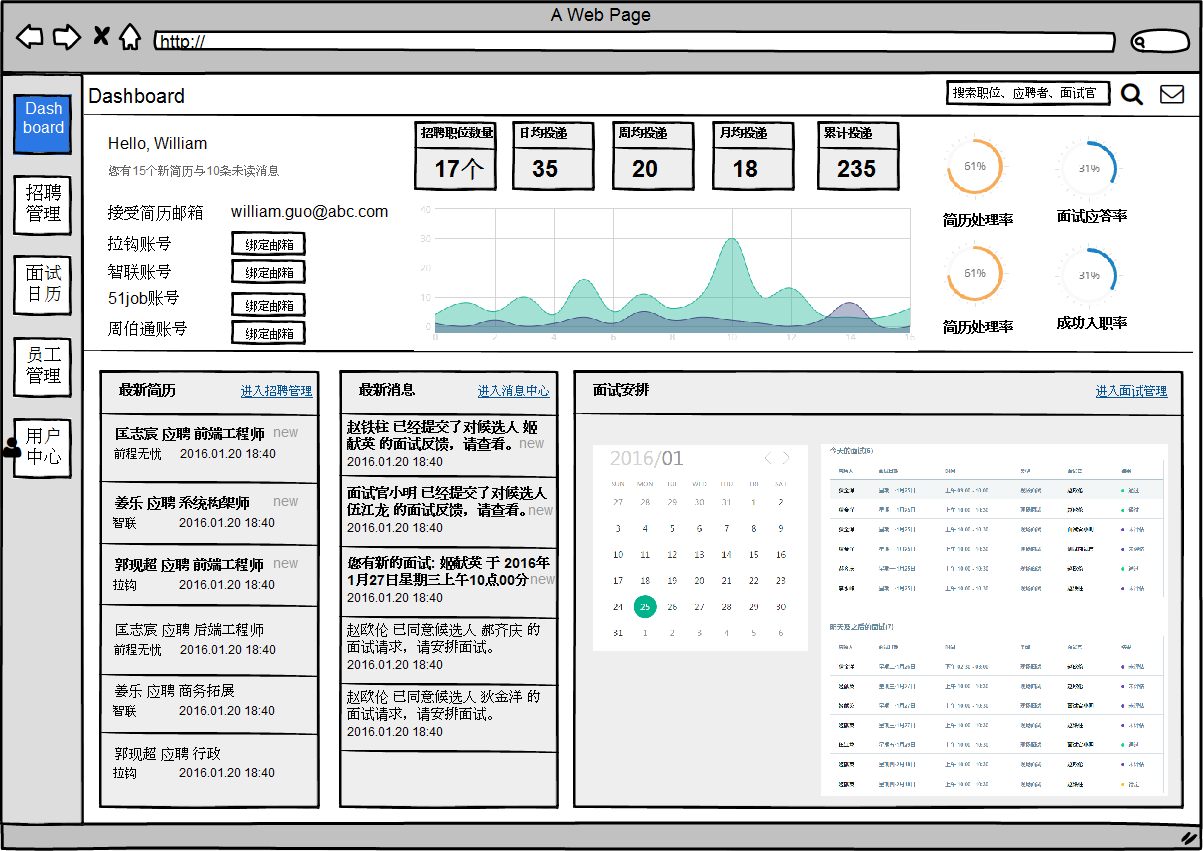Open the 招聘管理 sidebar tab
Screen dimensions: 1203x851
click(43, 204)
